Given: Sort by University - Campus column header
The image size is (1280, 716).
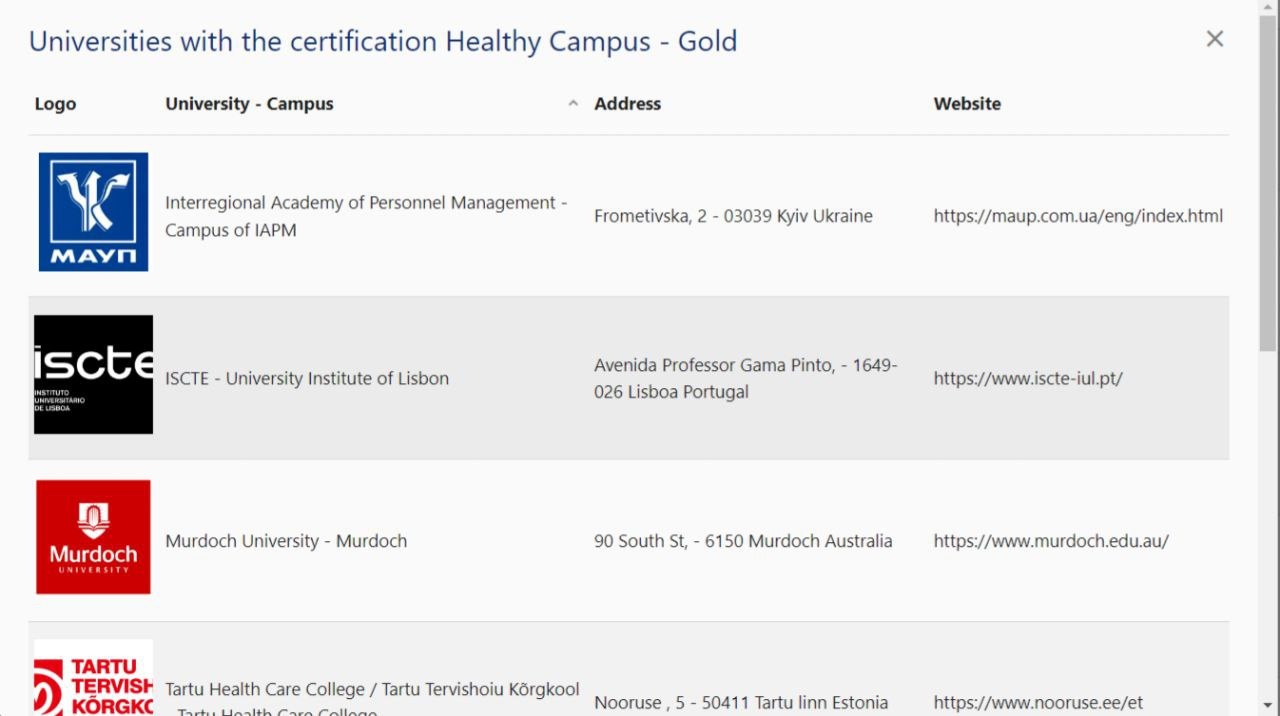Looking at the screenshot, I should [249, 104].
